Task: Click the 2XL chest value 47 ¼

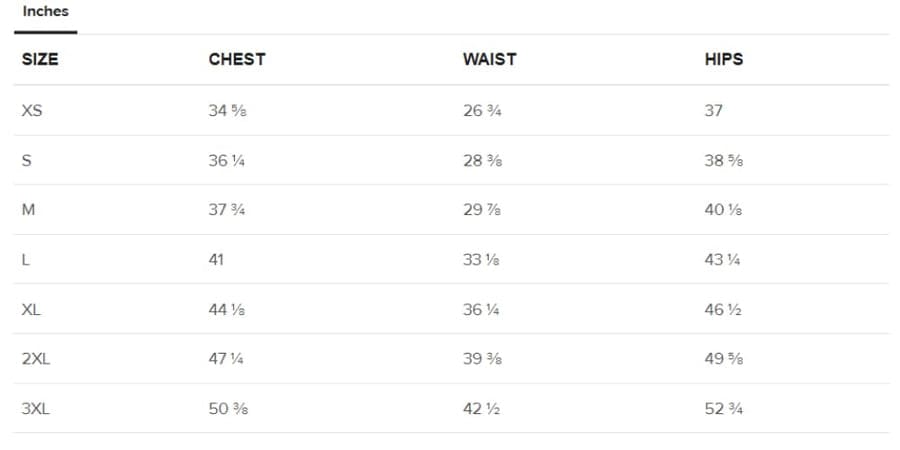Action: coord(227,359)
